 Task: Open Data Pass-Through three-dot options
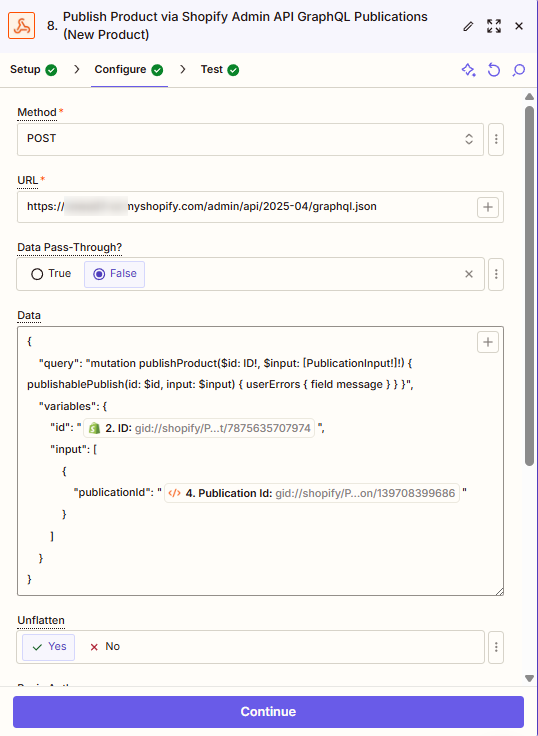pyautogui.click(x=496, y=274)
